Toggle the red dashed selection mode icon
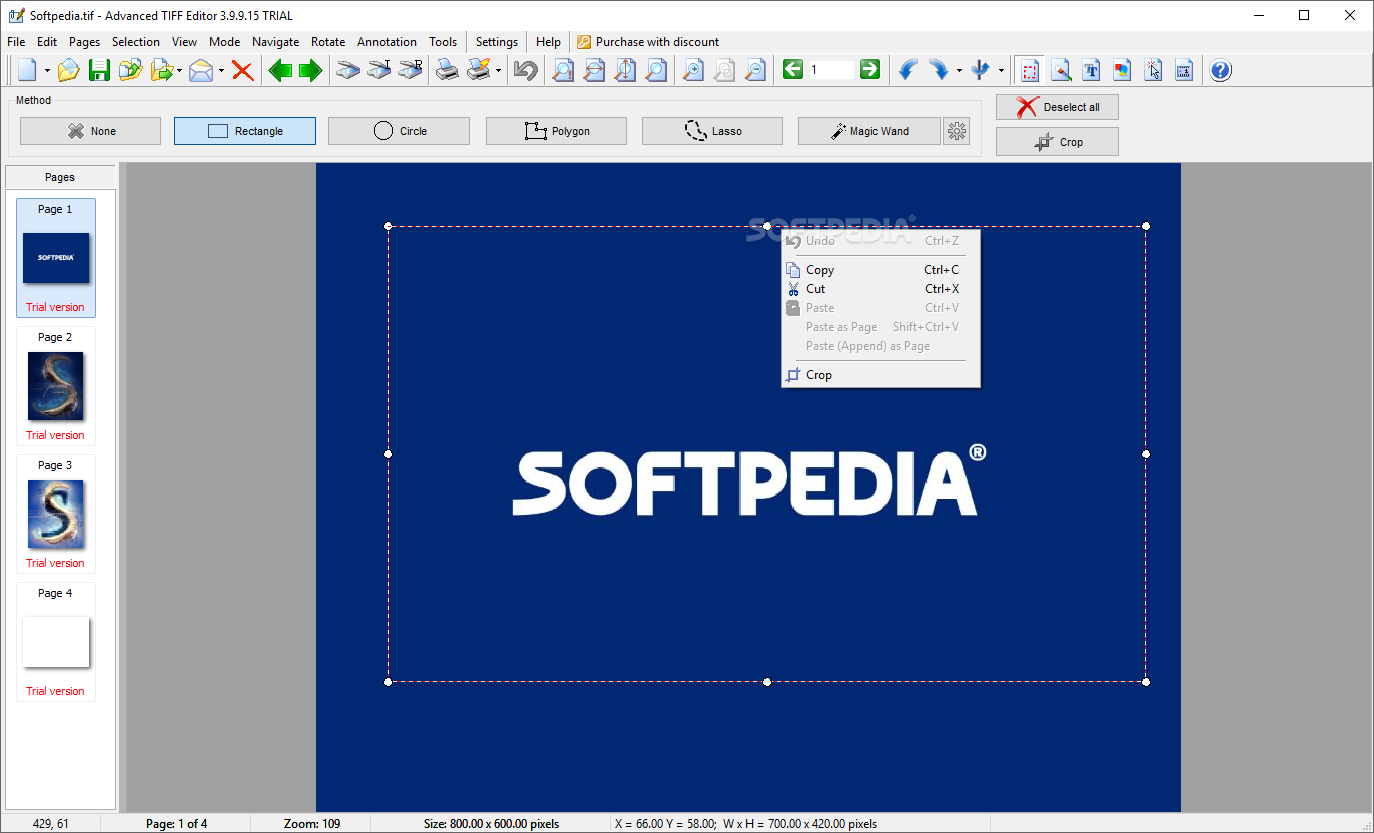 click(1030, 70)
